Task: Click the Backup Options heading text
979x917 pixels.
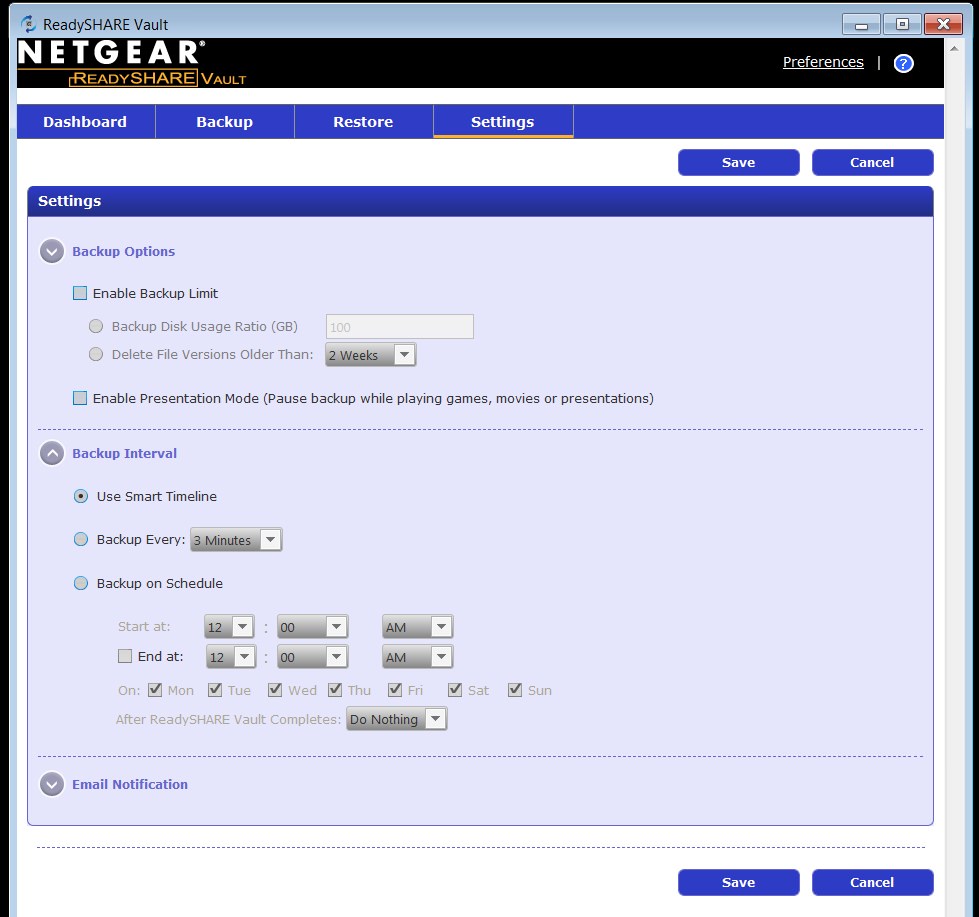Action: click(123, 251)
